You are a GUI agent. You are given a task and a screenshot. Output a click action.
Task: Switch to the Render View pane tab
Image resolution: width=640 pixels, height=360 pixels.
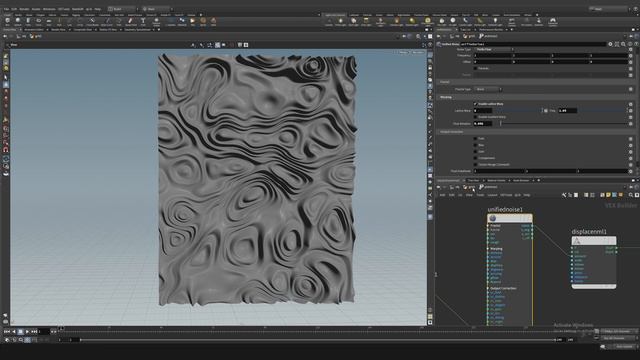[58, 29]
